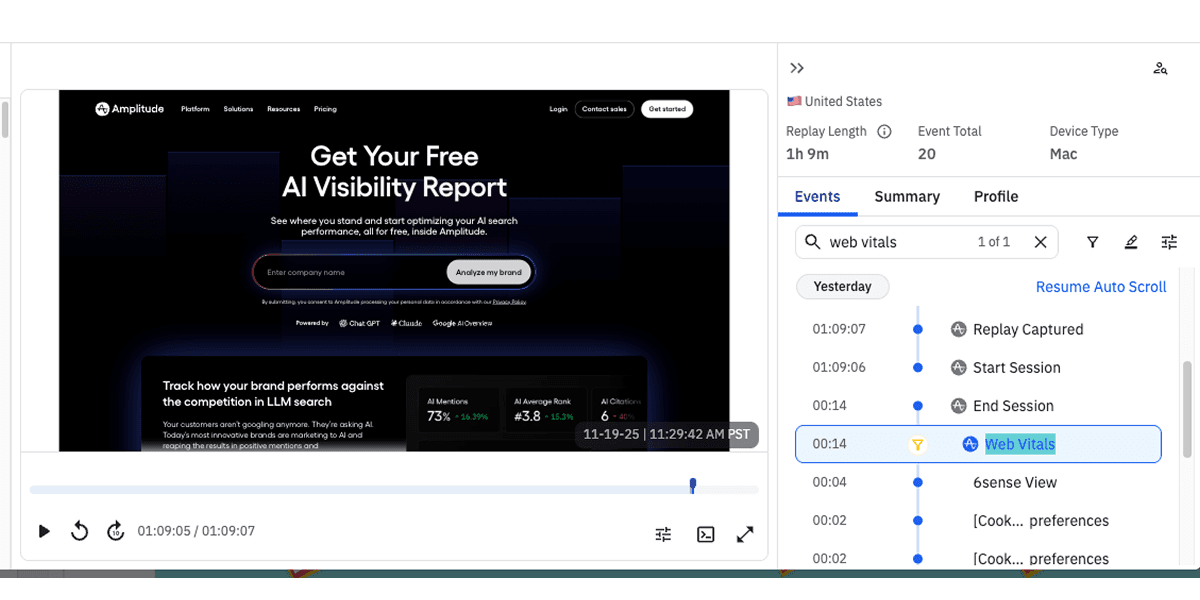Select the annotation highlighter icon
Viewport: 1200px width, 600px height.
coord(1130,242)
